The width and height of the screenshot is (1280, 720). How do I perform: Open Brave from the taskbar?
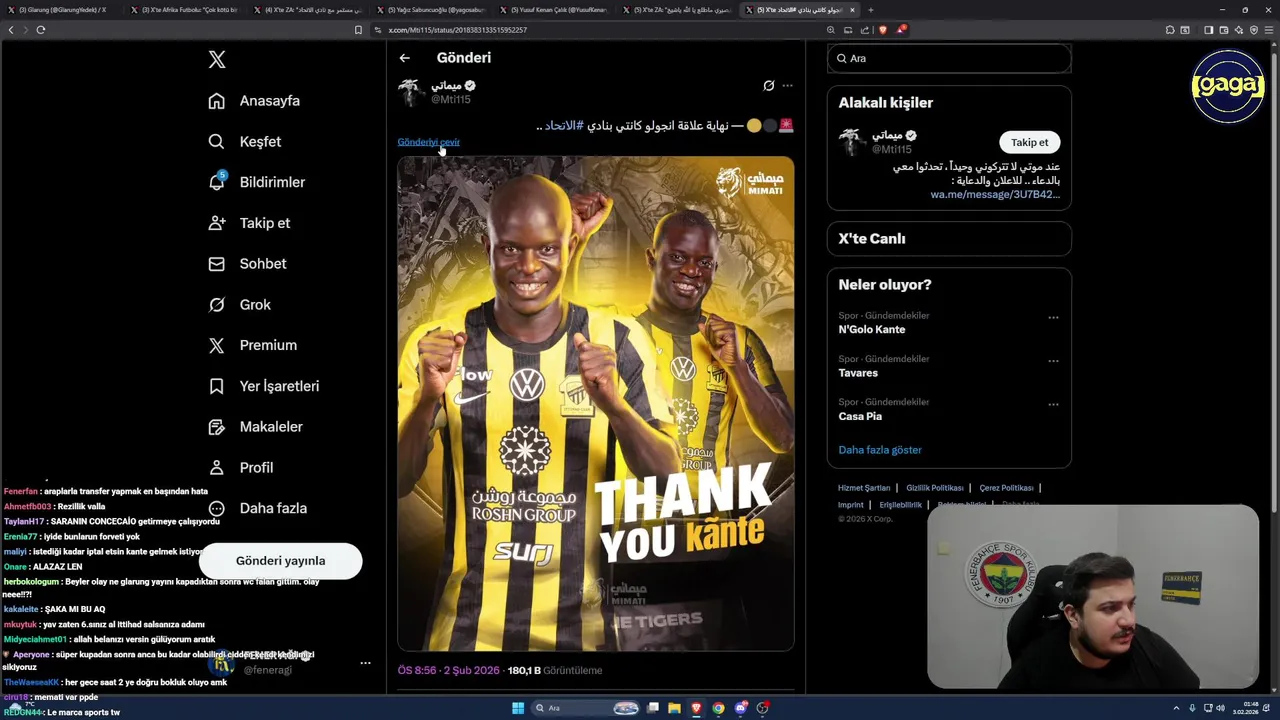click(697, 709)
